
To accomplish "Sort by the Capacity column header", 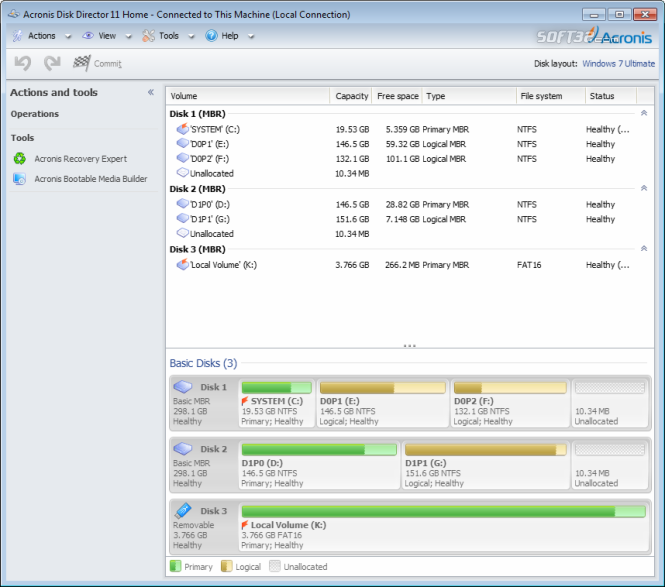I will pyautogui.click(x=351, y=96).
